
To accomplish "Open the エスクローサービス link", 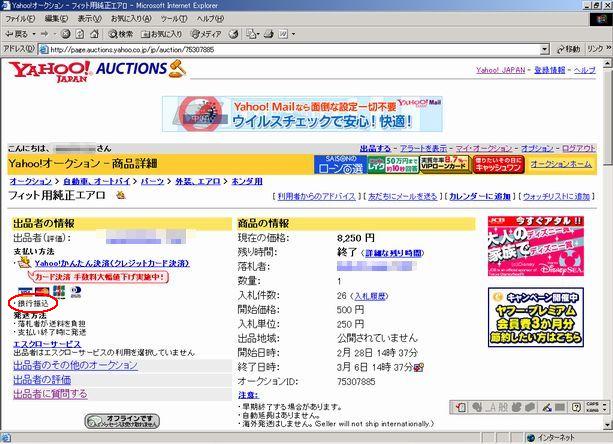I will click(x=47, y=344).
